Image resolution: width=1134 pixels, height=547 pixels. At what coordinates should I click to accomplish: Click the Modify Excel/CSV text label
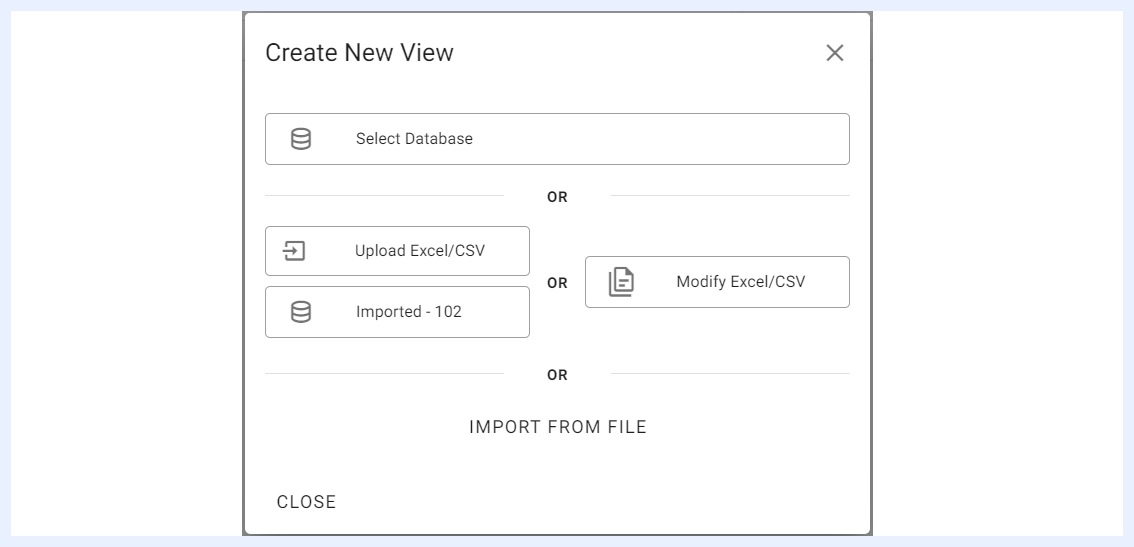pos(741,282)
